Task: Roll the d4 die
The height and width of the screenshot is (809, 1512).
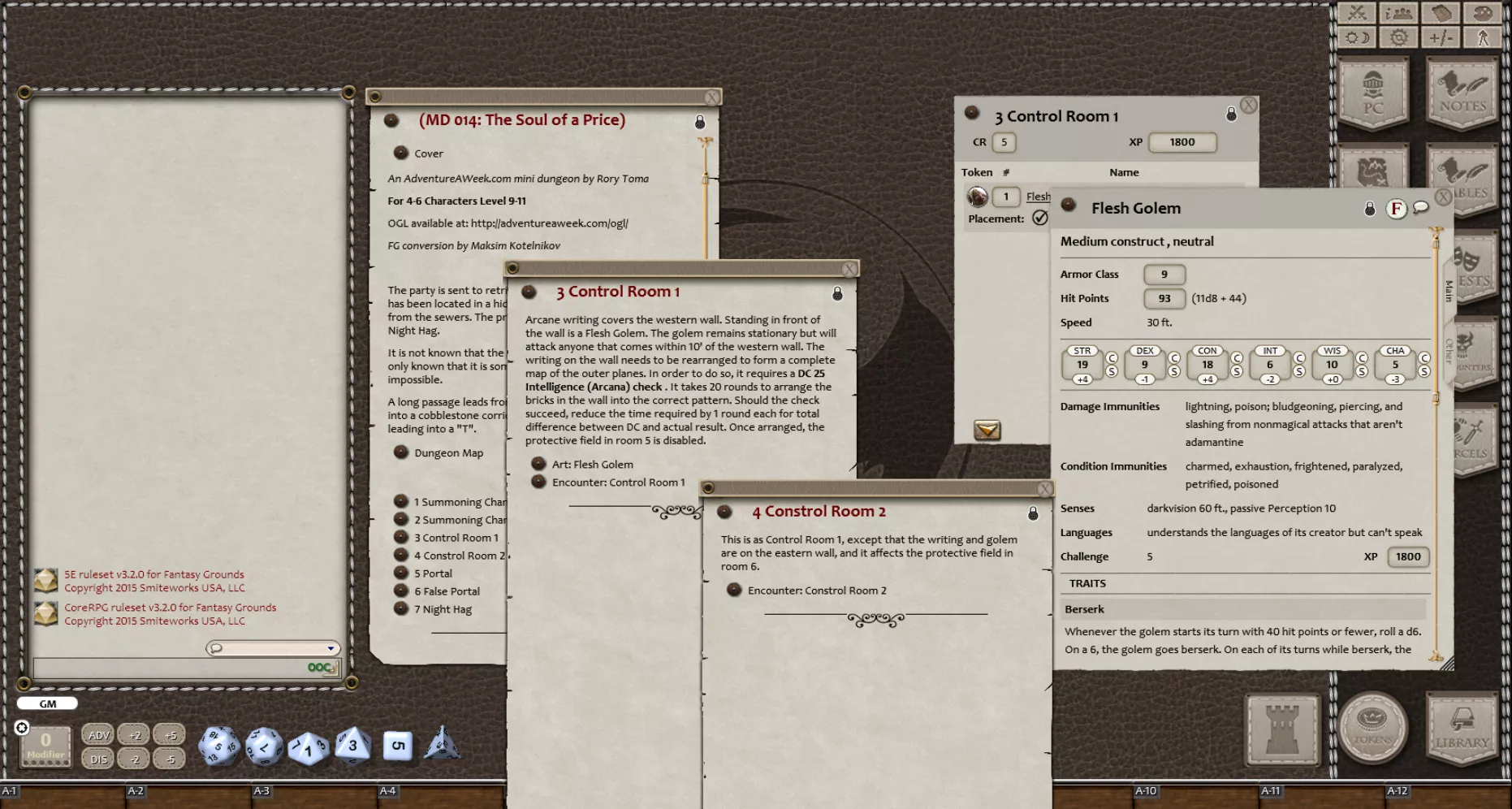Action: tap(442, 742)
